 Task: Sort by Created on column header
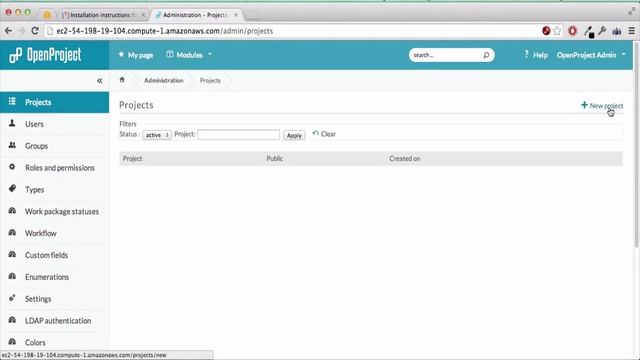[404, 158]
